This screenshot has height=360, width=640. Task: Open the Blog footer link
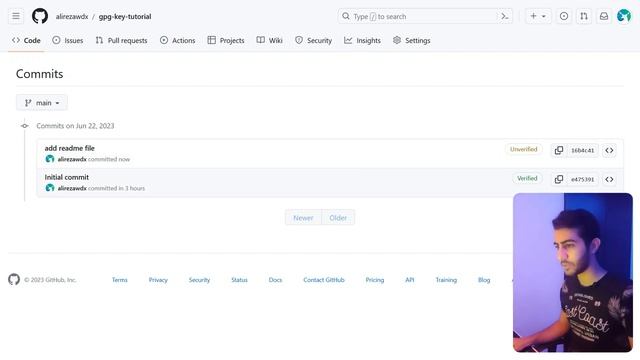(484, 280)
